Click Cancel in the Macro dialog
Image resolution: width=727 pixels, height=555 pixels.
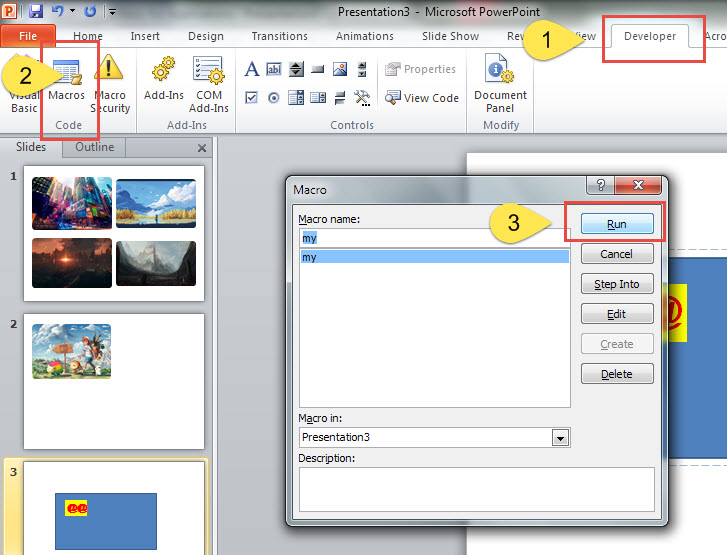point(617,254)
